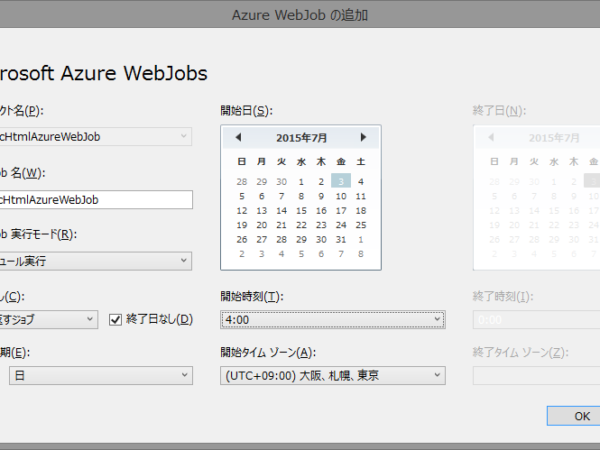The height and width of the screenshot is (450, 600).
Task: Select July 13 in start date calendar
Action: click(x=261, y=211)
